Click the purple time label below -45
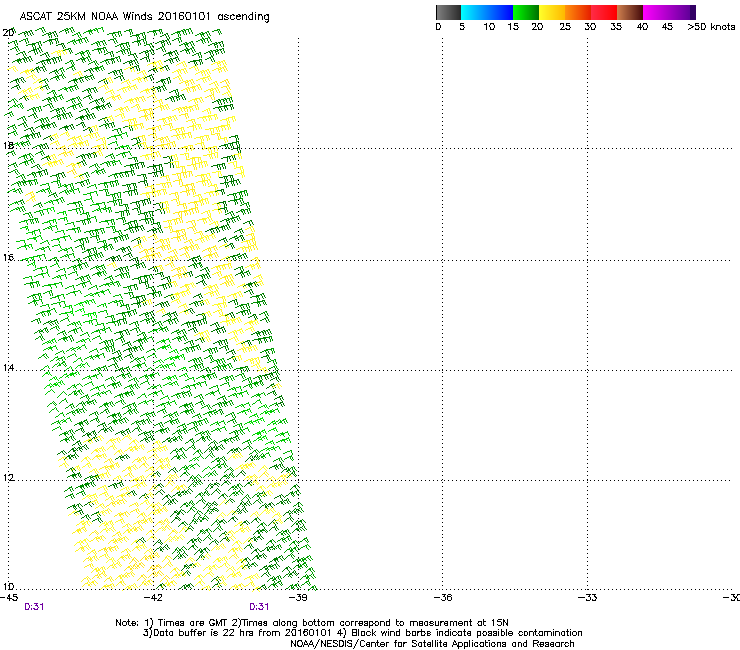740x650 pixels. tap(34, 607)
